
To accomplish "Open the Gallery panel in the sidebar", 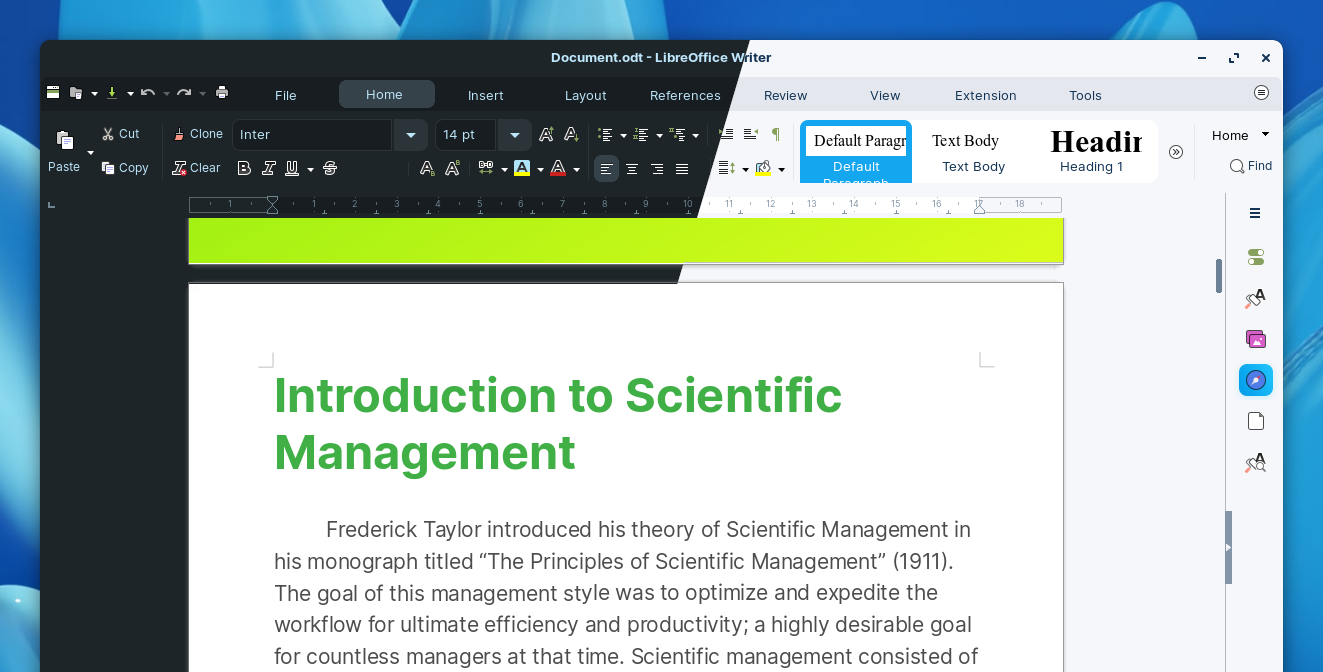I will [1255, 339].
